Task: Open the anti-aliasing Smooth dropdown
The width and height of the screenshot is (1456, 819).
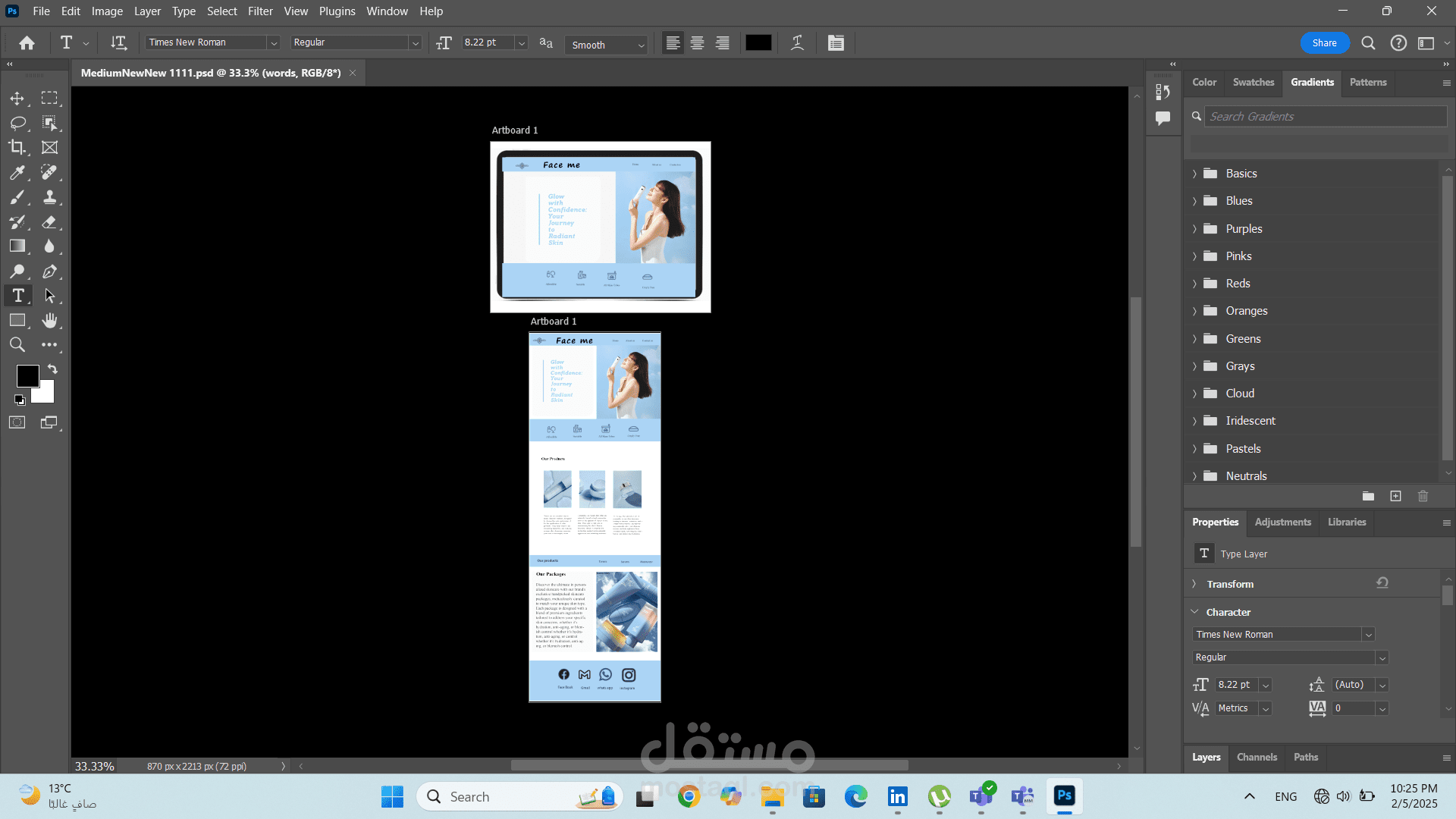Action: point(607,45)
